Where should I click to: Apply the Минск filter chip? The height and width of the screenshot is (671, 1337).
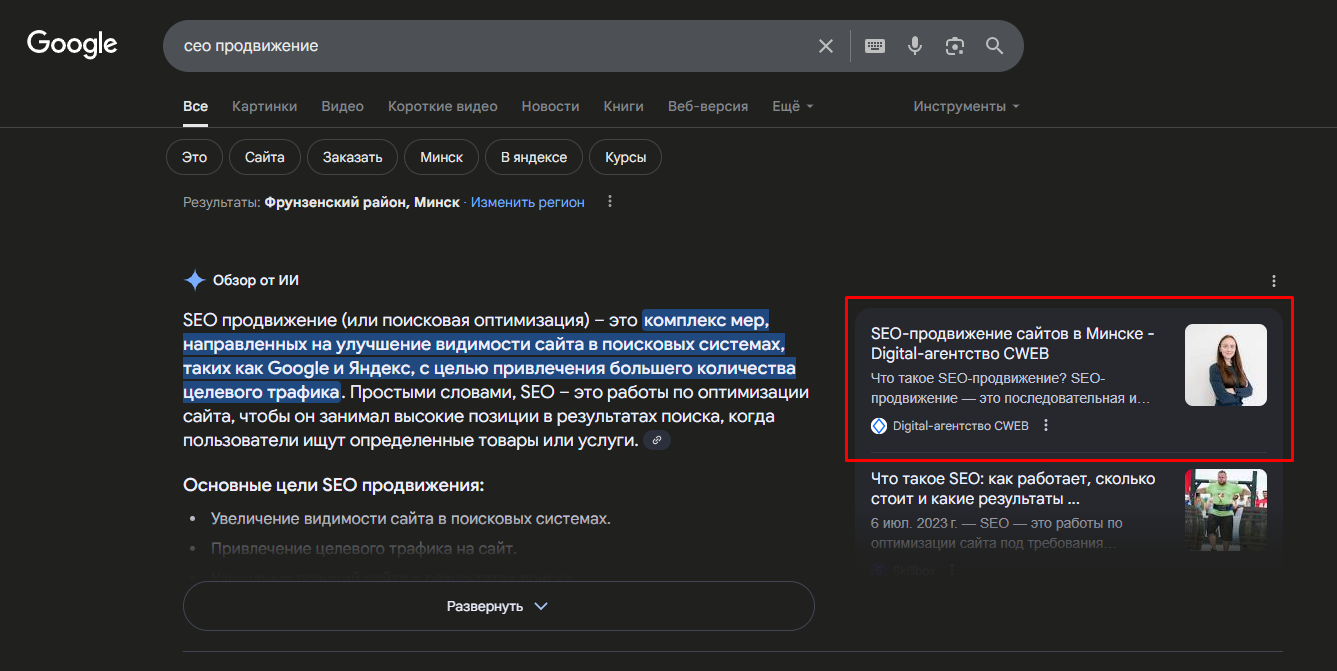[442, 157]
